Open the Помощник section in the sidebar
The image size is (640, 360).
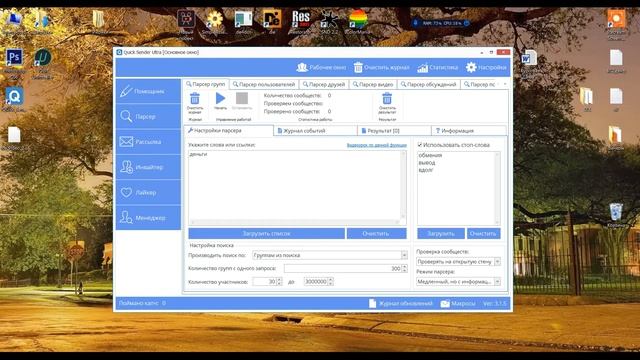tap(148, 91)
